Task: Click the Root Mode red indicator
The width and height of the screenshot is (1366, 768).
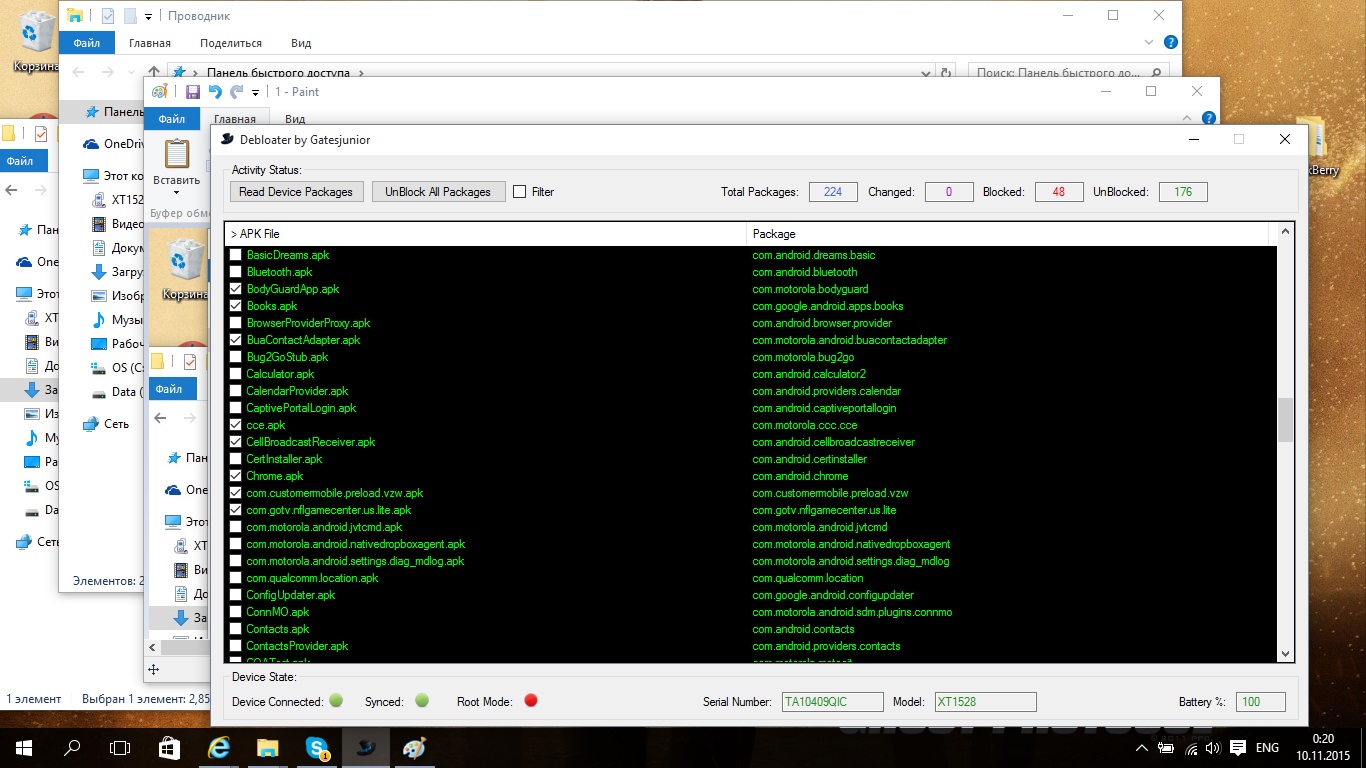Action: tap(531, 701)
